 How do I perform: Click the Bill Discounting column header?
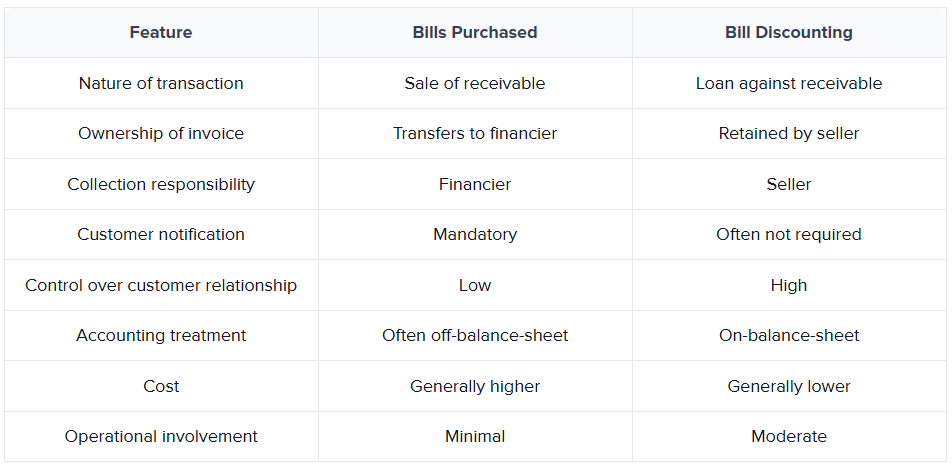point(789,33)
